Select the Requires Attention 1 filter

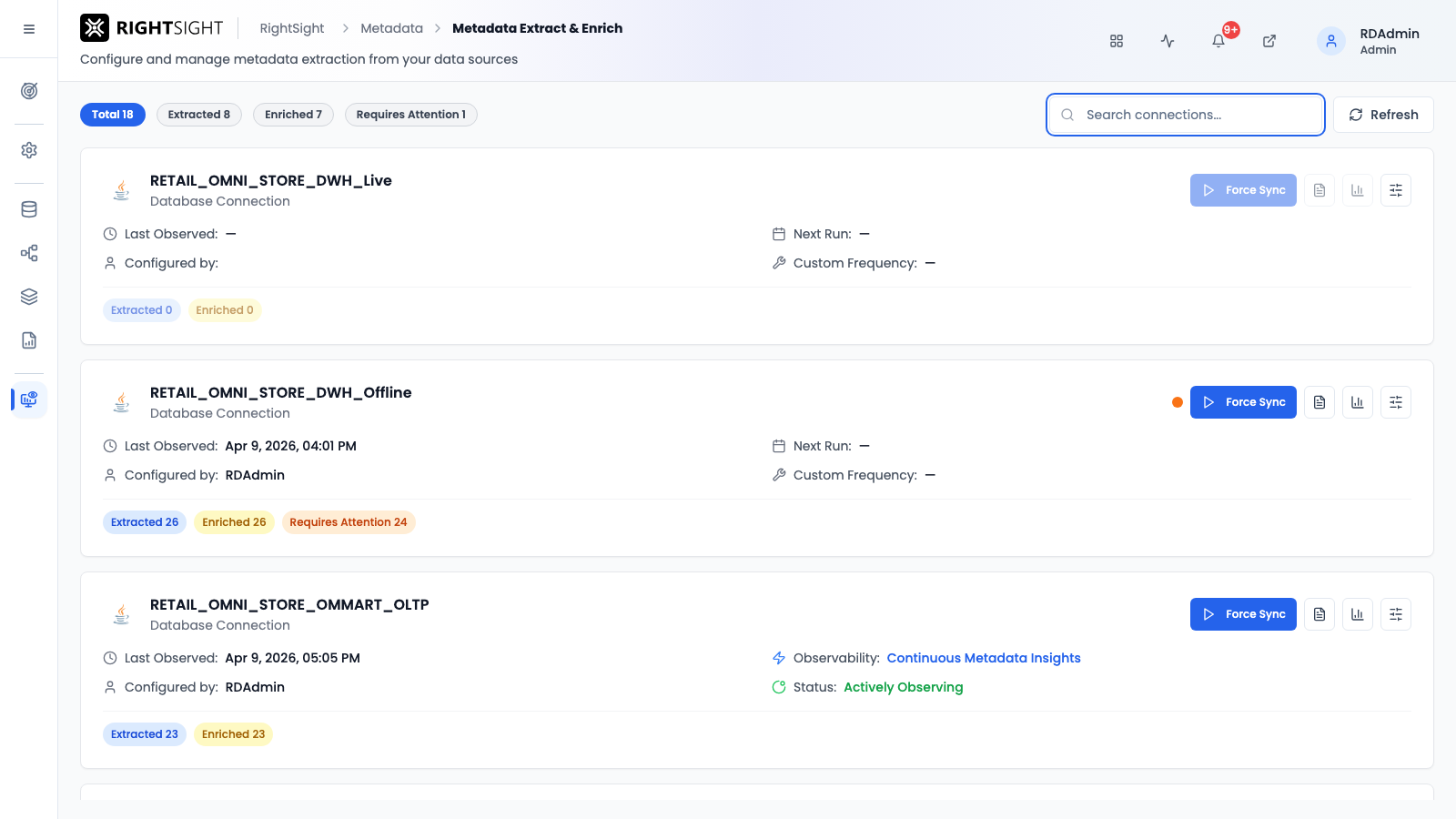pos(411,115)
